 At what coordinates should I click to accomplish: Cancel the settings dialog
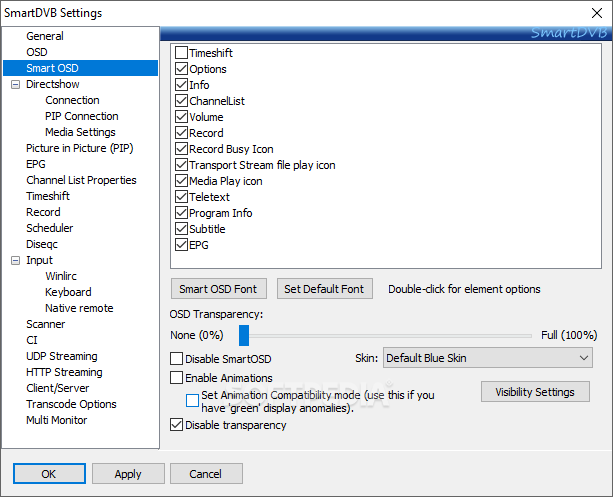206,474
